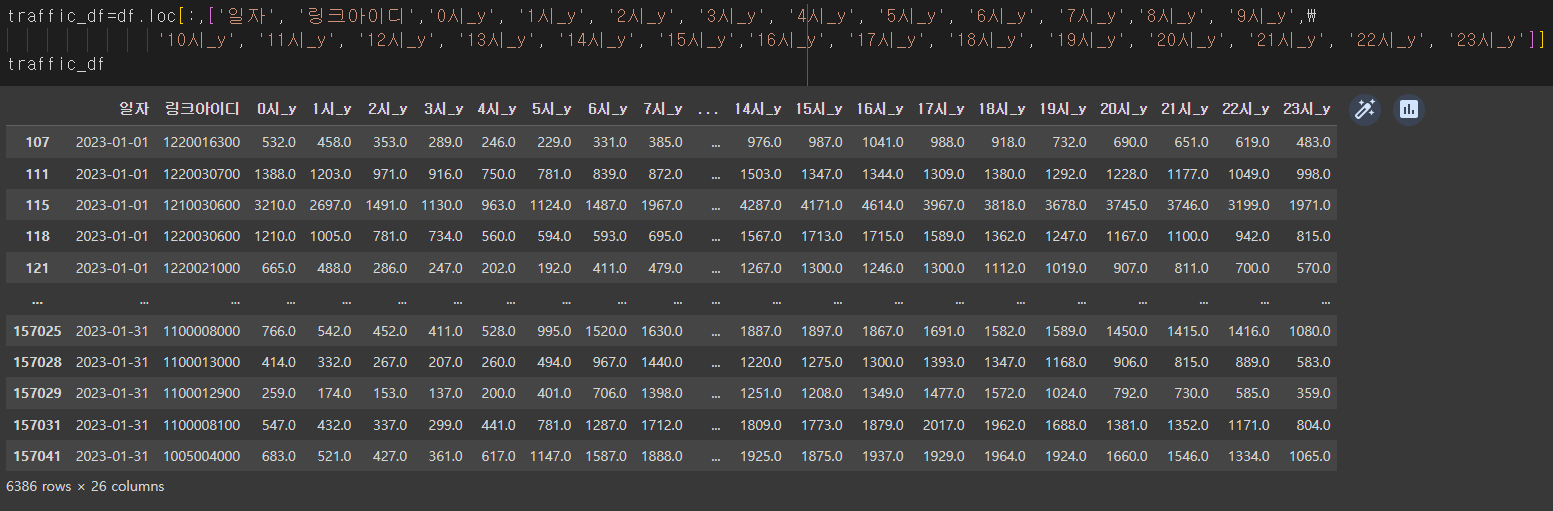Click the '일자' column header
Image resolution: width=1553 pixels, height=511 pixels.
click(134, 109)
